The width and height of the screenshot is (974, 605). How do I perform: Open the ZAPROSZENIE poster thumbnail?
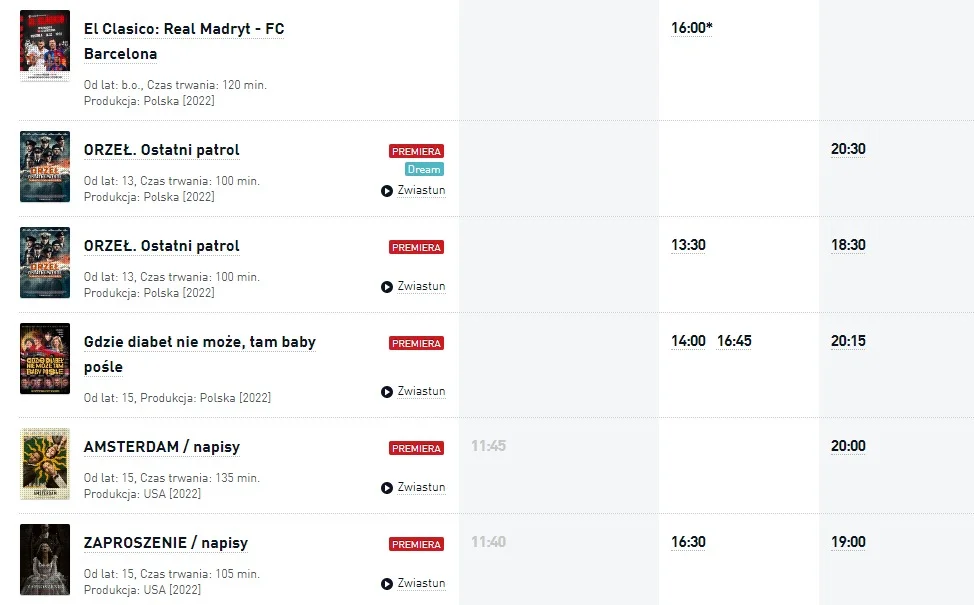(45, 560)
